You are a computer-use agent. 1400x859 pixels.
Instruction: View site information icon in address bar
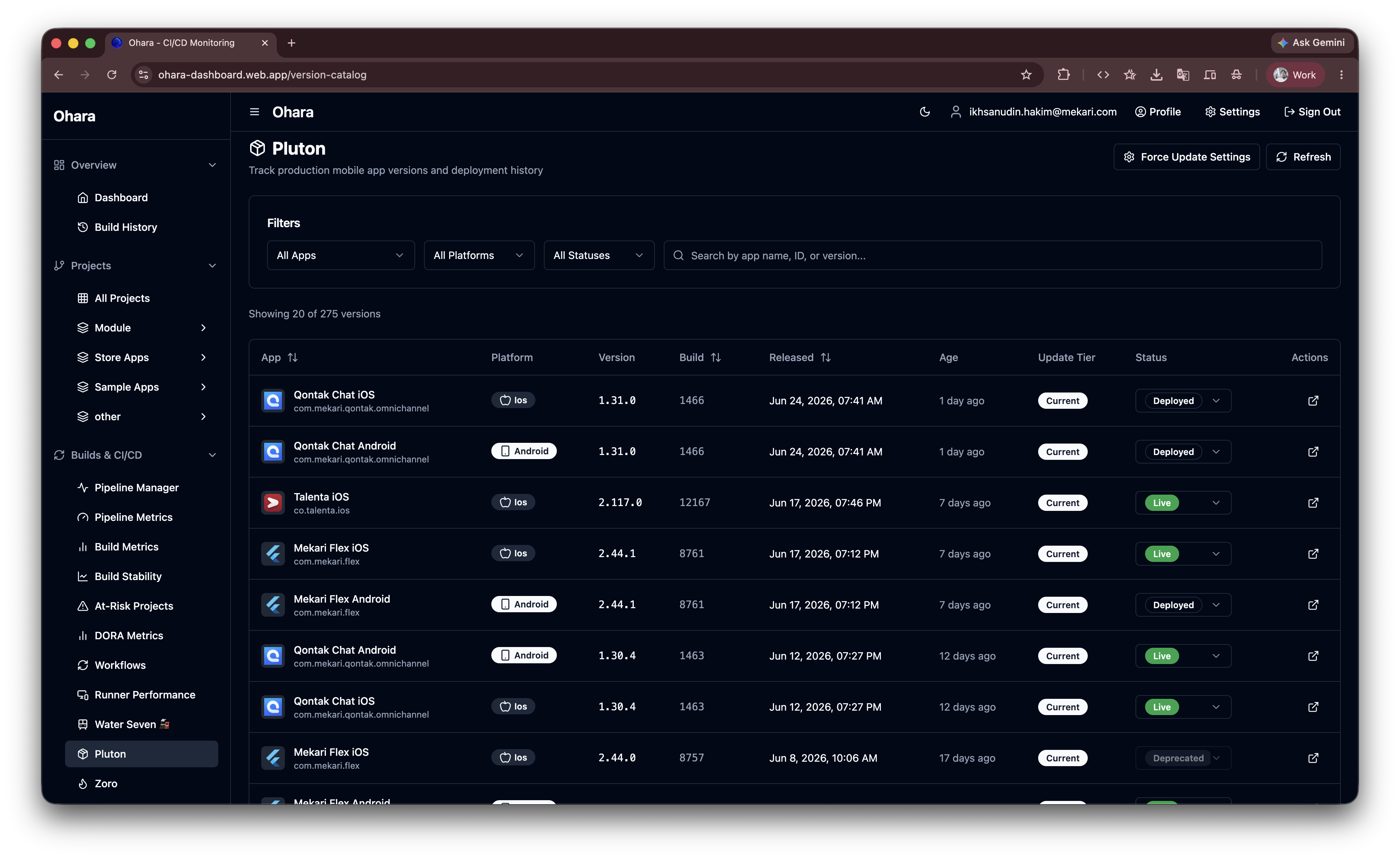(144, 74)
